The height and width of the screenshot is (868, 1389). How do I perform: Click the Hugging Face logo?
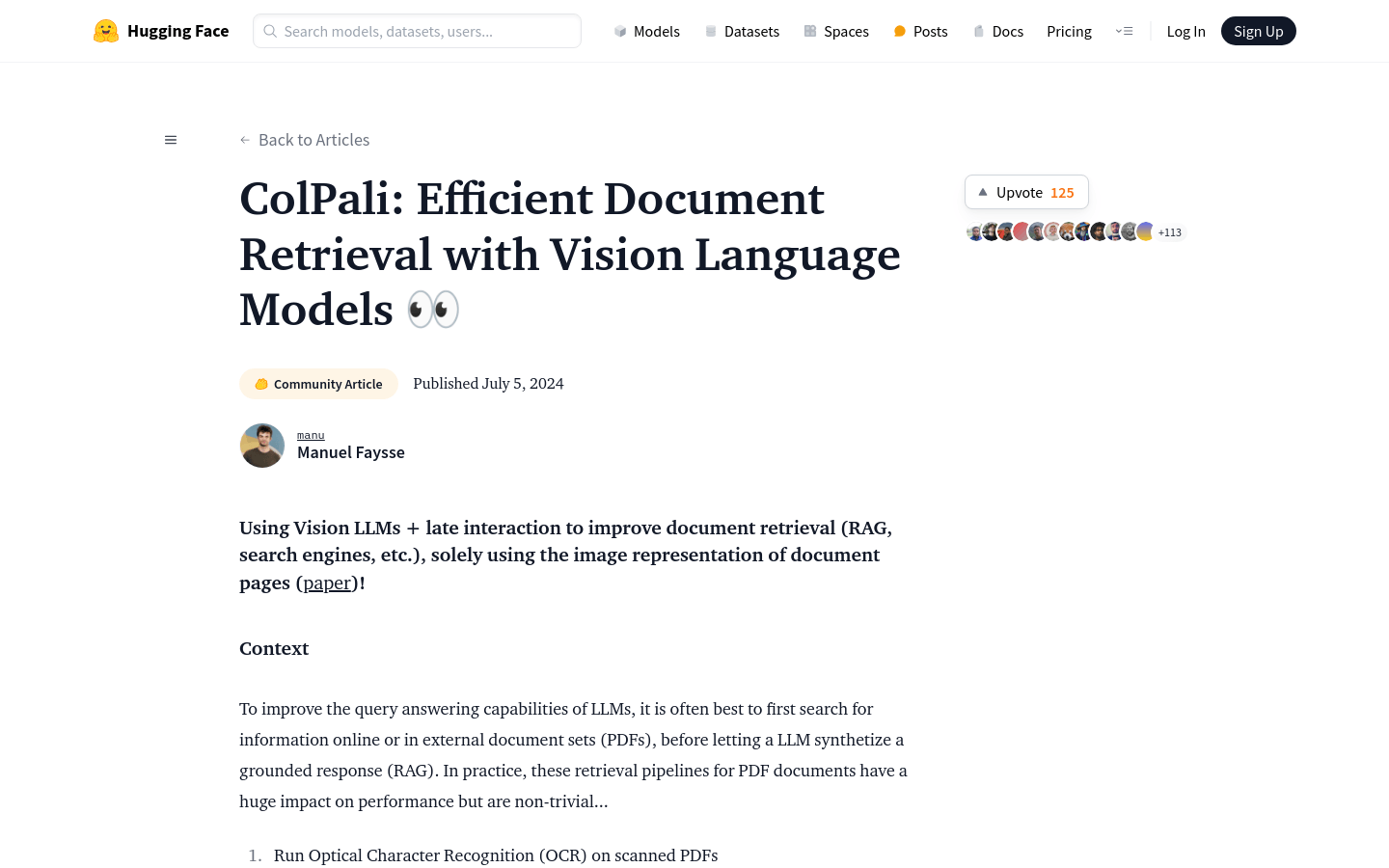(x=161, y=31)
